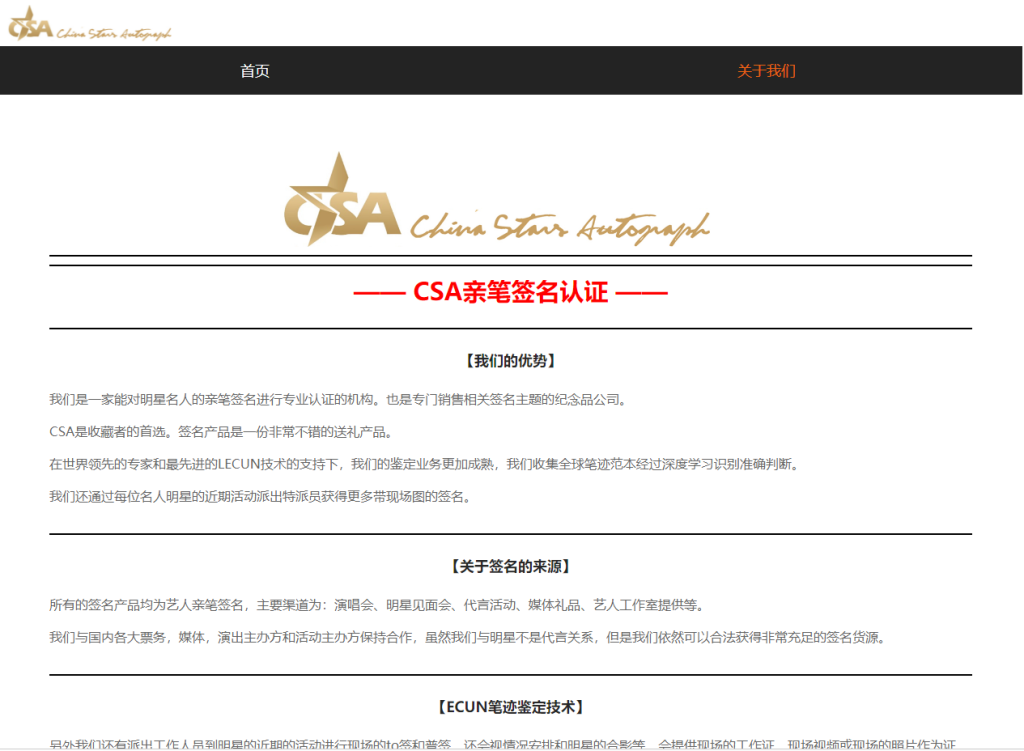
Task: Select the 关于我们 navigation item
Action: pos(766,71)
